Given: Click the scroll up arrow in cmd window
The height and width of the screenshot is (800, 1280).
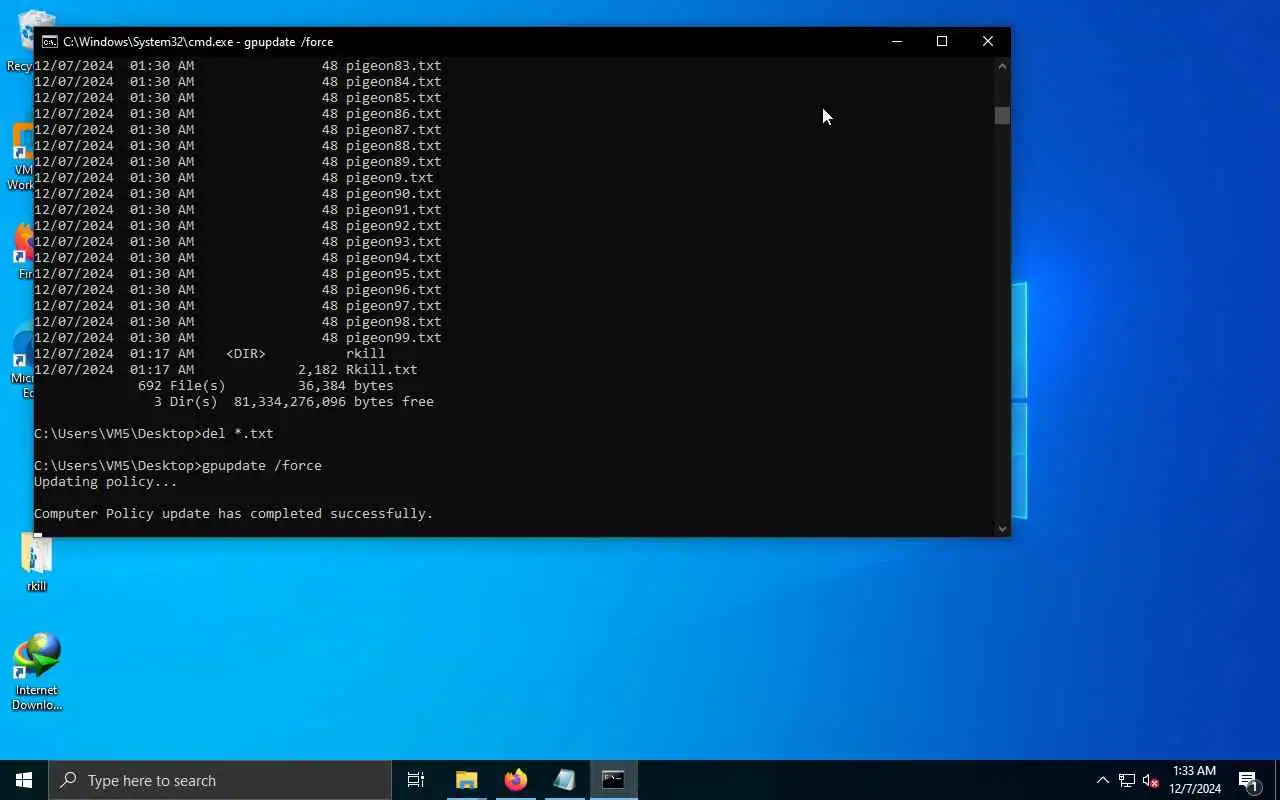Looking at the screenshot, I should [x=1002, y=66].
